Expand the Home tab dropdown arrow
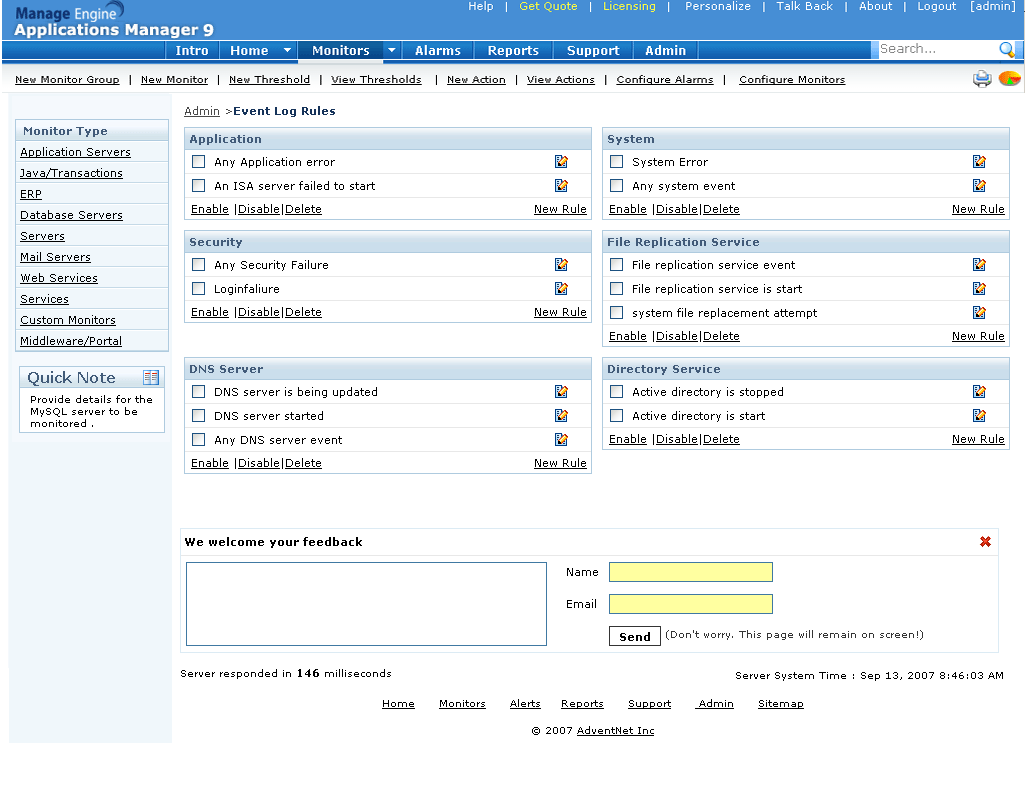The width and height of the screenshot is (1025, 800). click(x=287, y=51)
